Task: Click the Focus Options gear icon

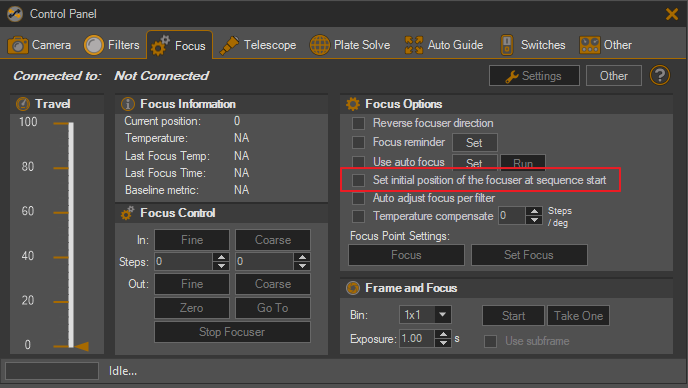Action: [x=353, y=104]
